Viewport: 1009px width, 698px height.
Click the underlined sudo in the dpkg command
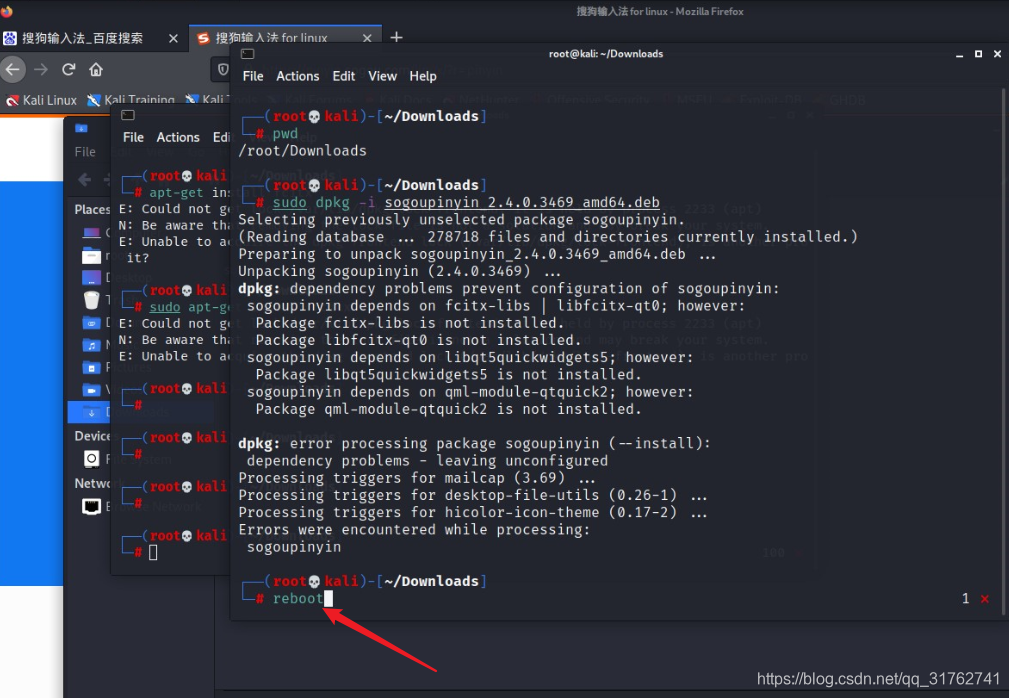(x=290, y=203)
